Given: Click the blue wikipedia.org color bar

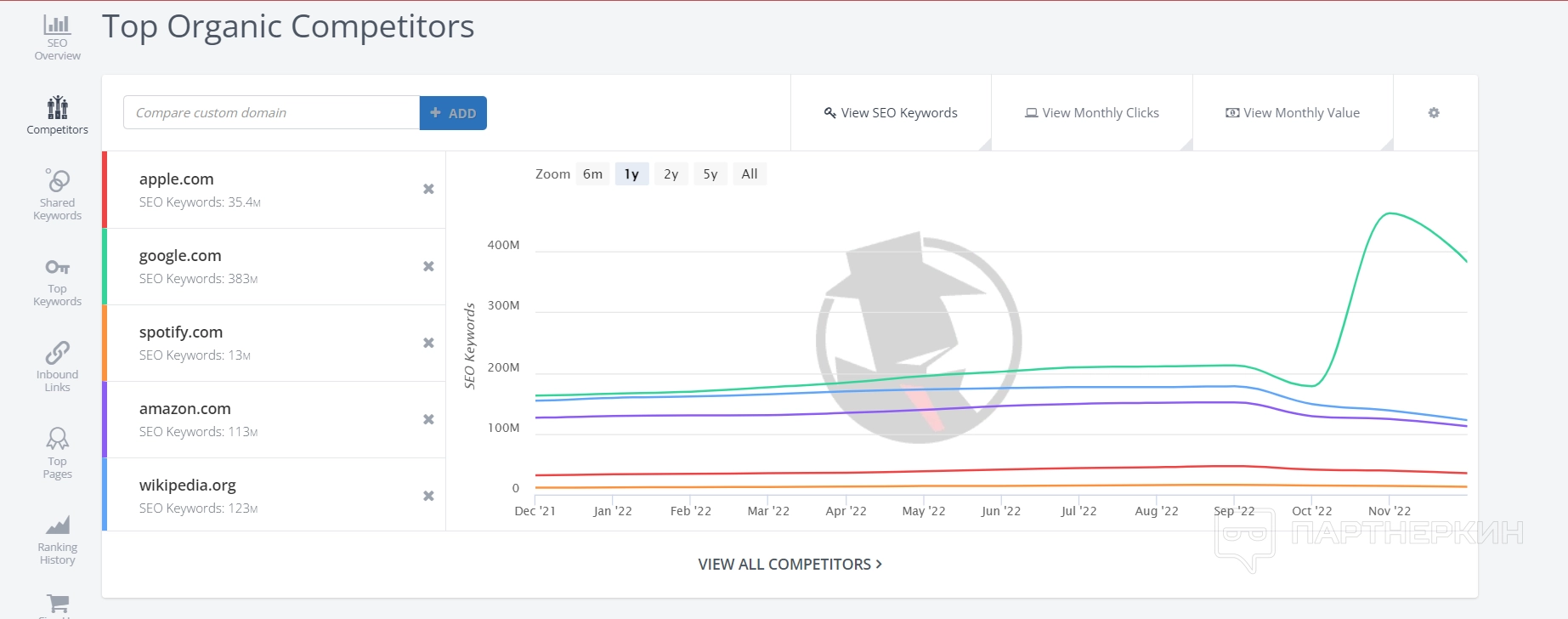Looking at the screenshot, I should tap(105, 495).
